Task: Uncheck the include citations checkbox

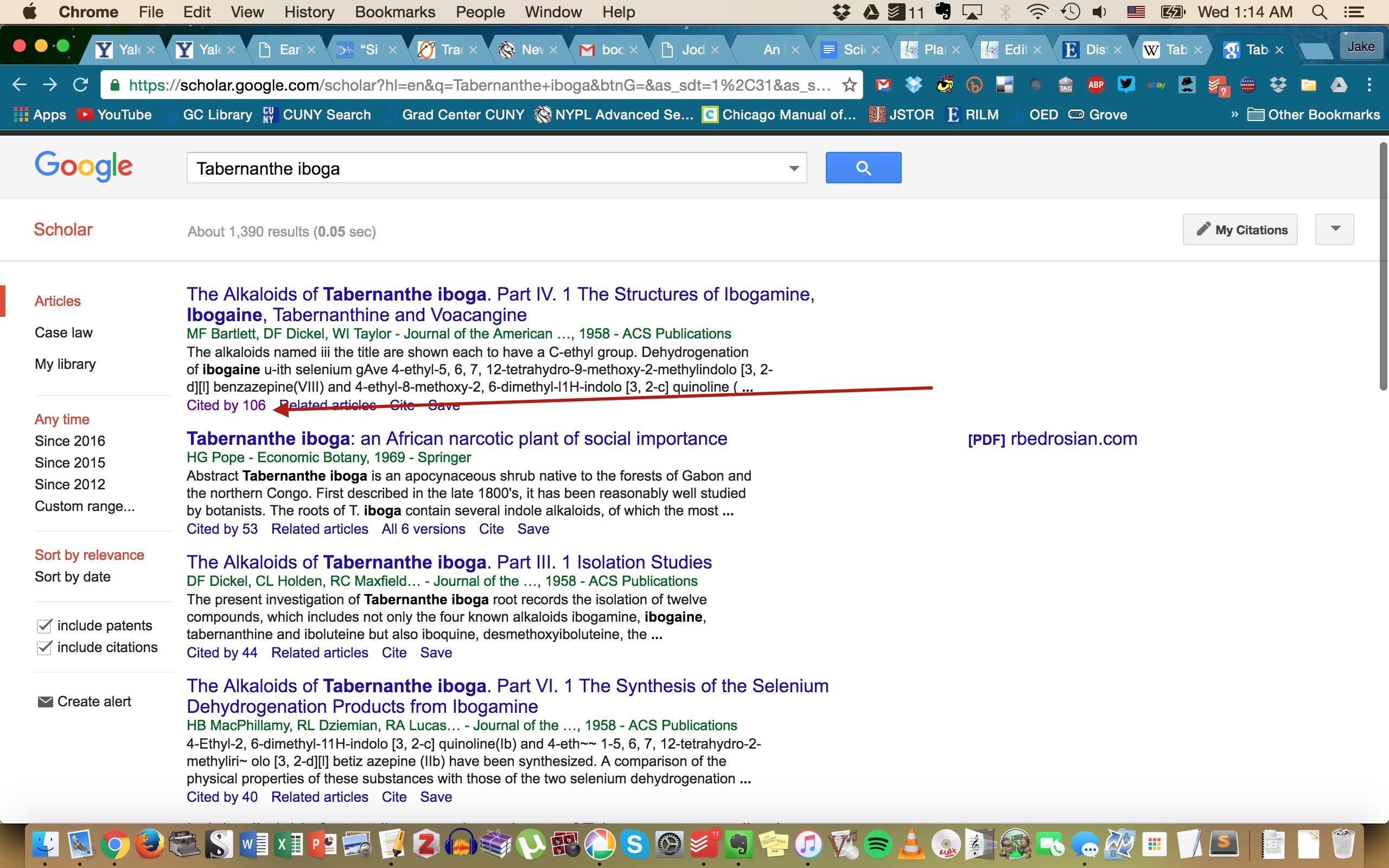Action: pos(44,648)
